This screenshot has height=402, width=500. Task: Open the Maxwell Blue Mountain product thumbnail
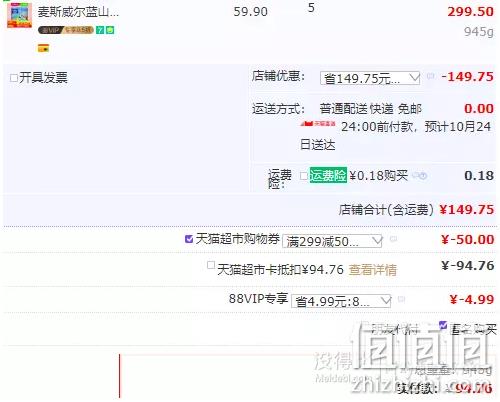click(x=20, y=15)
